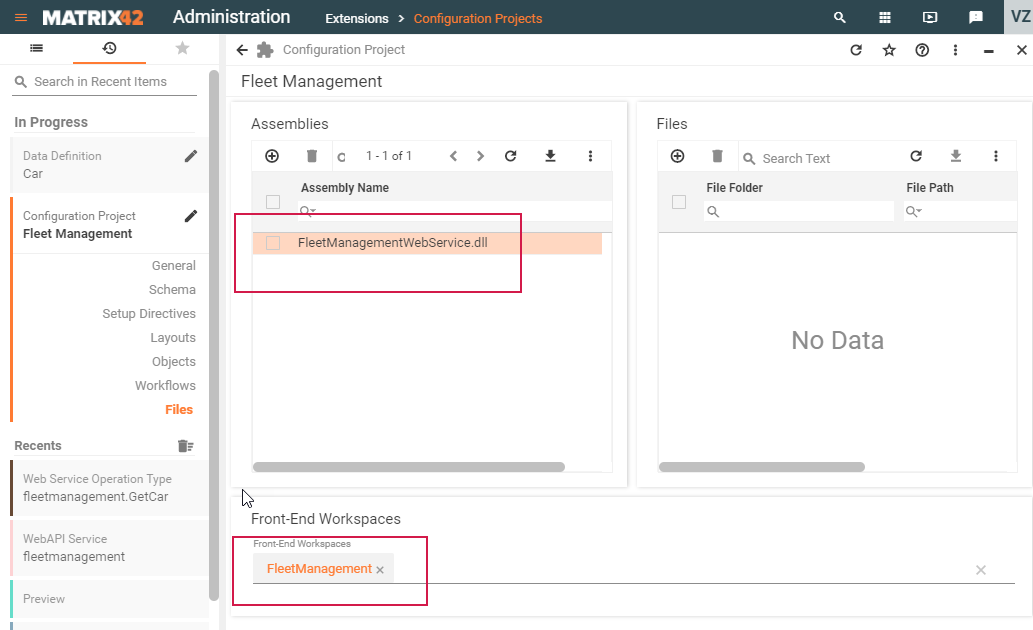
Task: Toggle select all files checkbox
Action: pyautogui.click(x=679, y=202)
